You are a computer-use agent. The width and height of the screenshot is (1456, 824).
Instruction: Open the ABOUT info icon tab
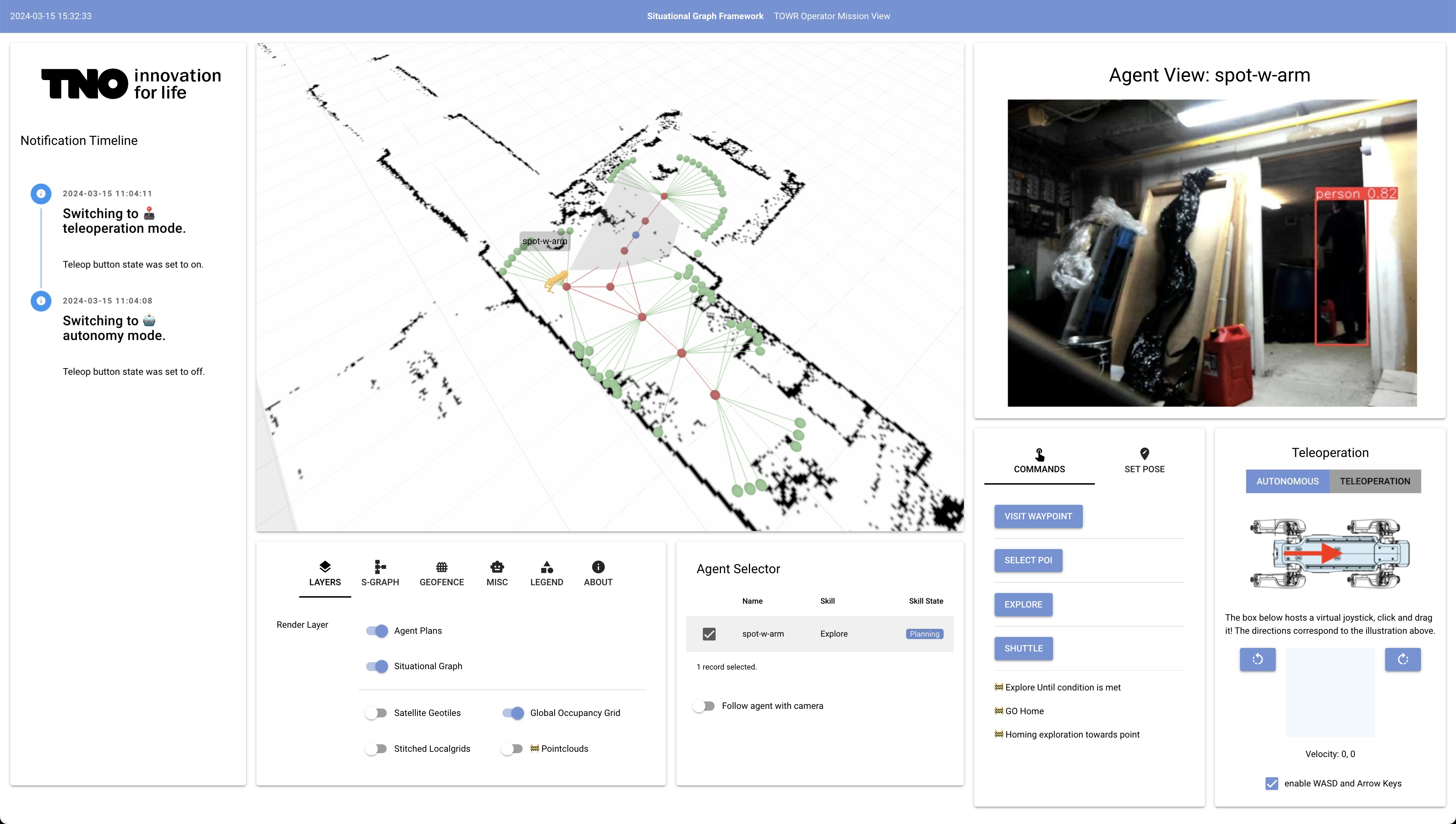coord(598,567)
